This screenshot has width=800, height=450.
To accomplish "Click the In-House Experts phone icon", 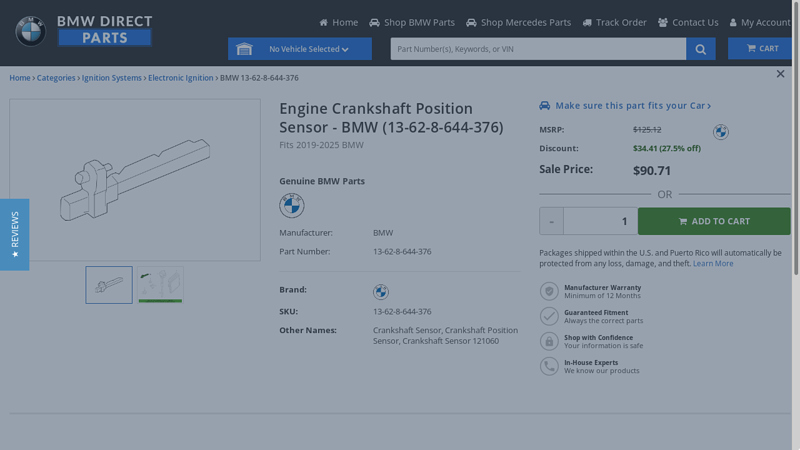I will click(x=549, y=366).
